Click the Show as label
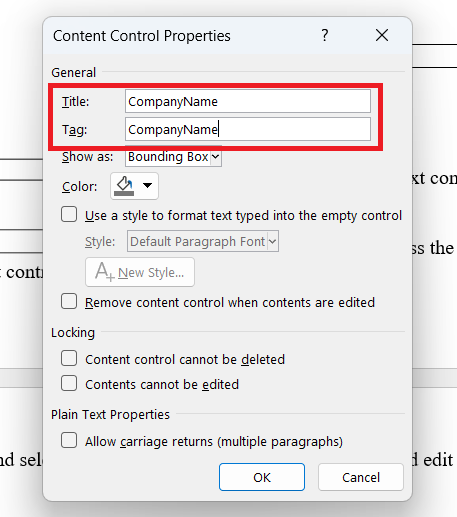 tap(87, 157)
